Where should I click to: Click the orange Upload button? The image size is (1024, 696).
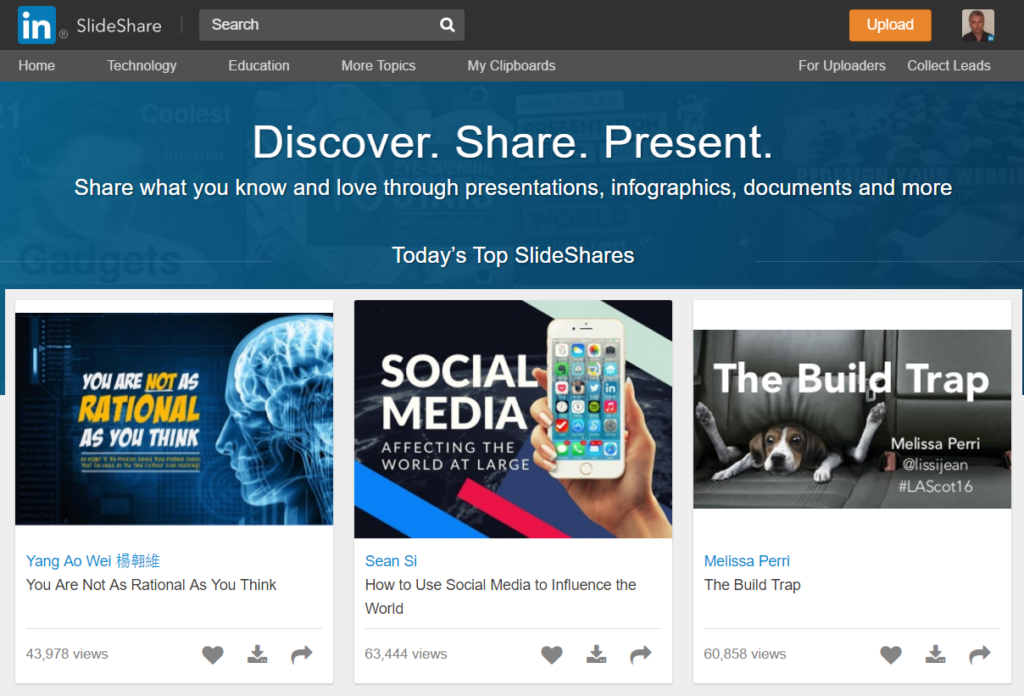tap(890, 25)
